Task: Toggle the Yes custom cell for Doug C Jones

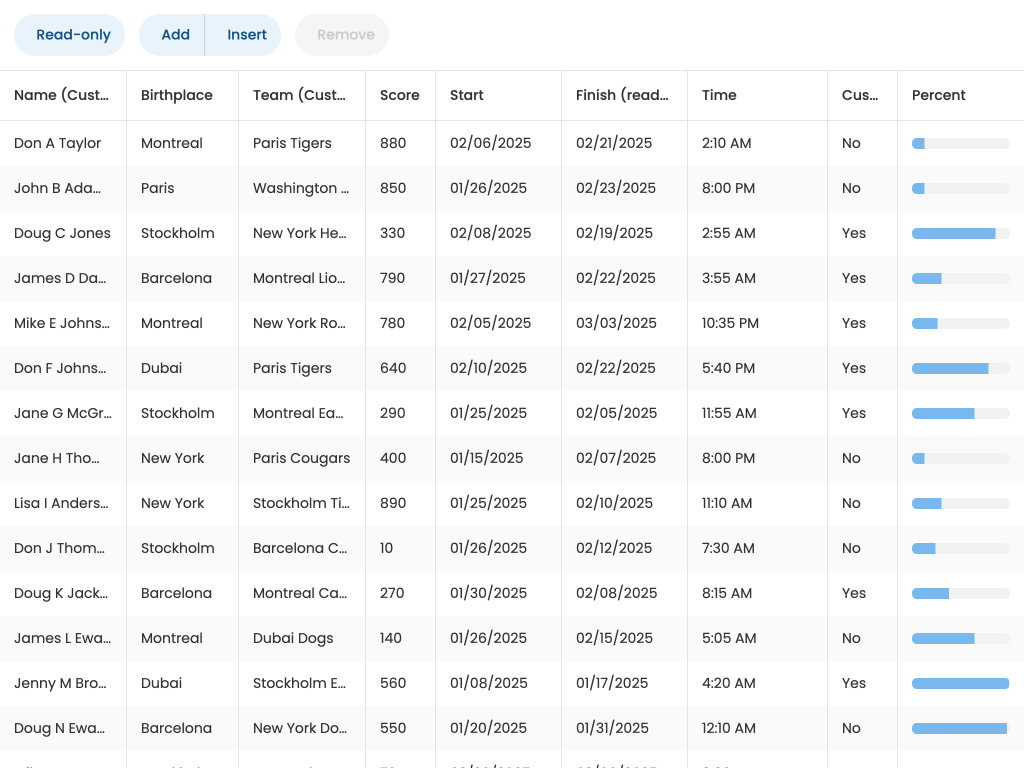Action: [x=854, y=233]
